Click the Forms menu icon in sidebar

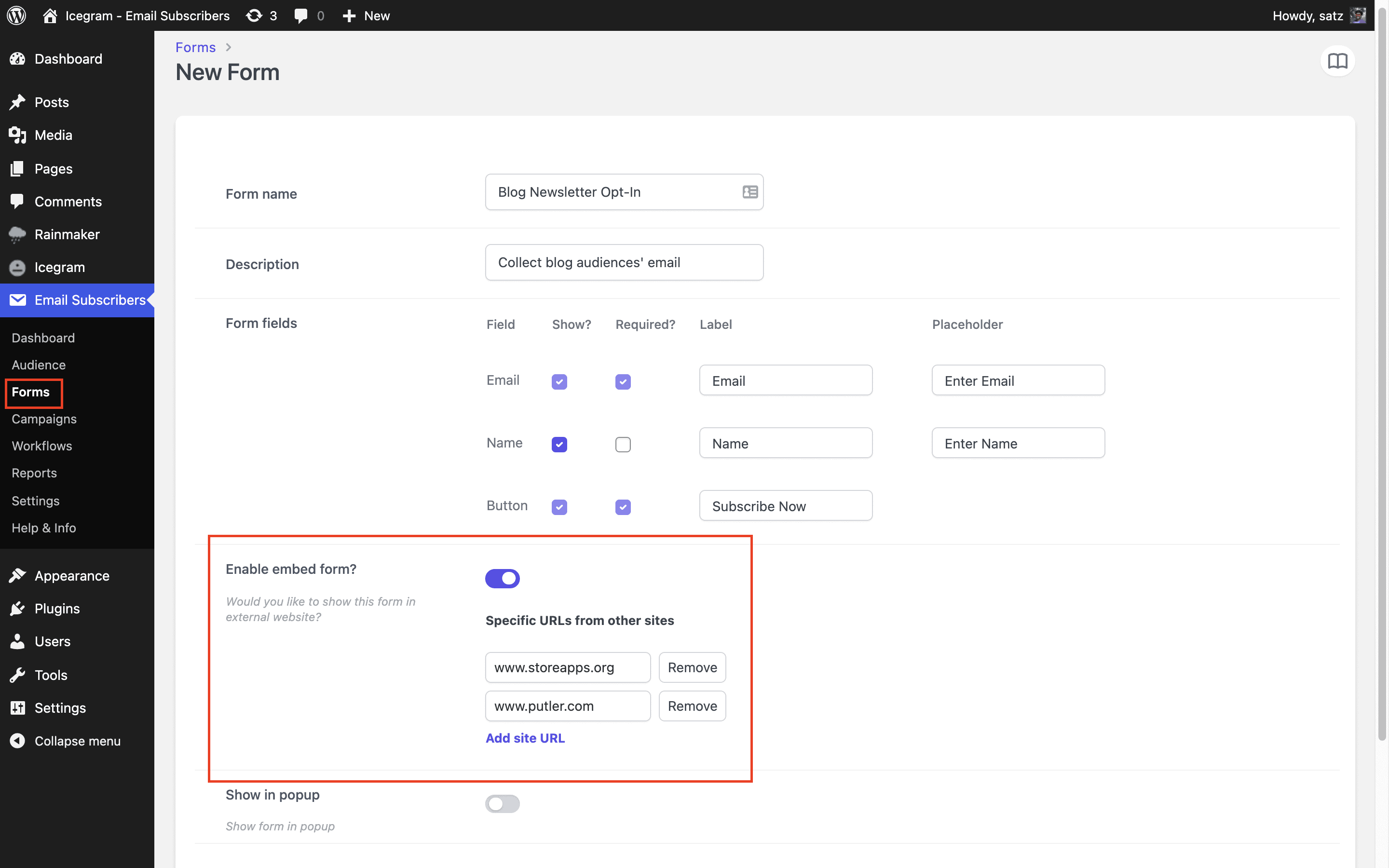31,391
